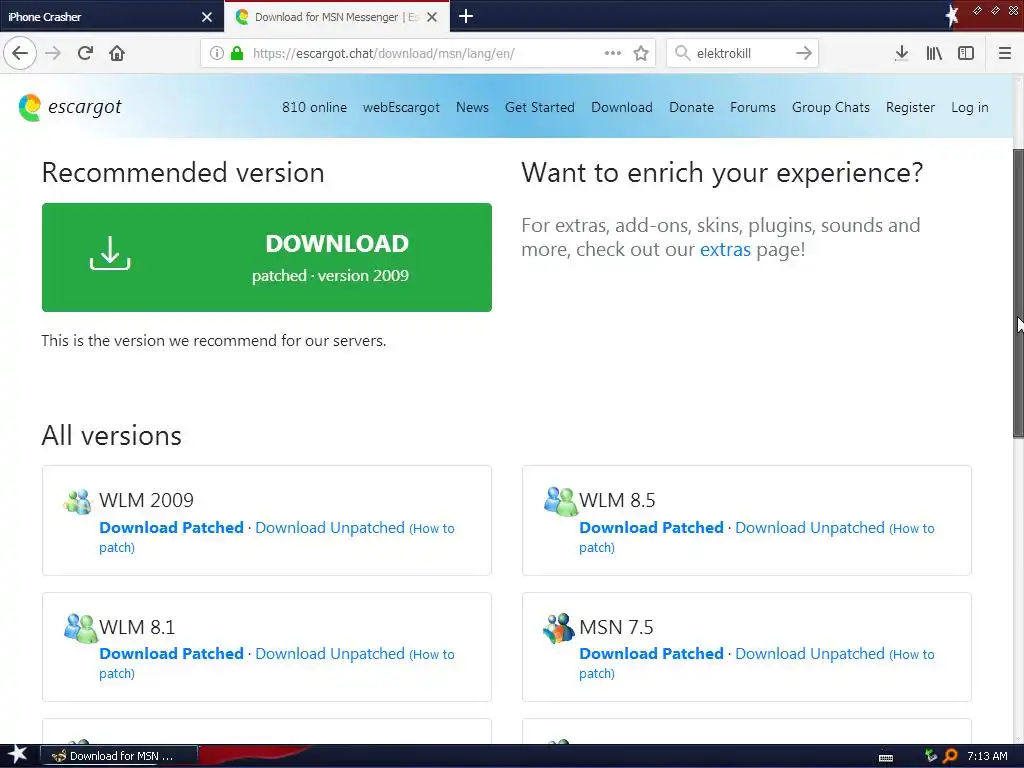Switch to the iPhone Crasher tab
The image size is (1024, 768).
coord(112,16)
